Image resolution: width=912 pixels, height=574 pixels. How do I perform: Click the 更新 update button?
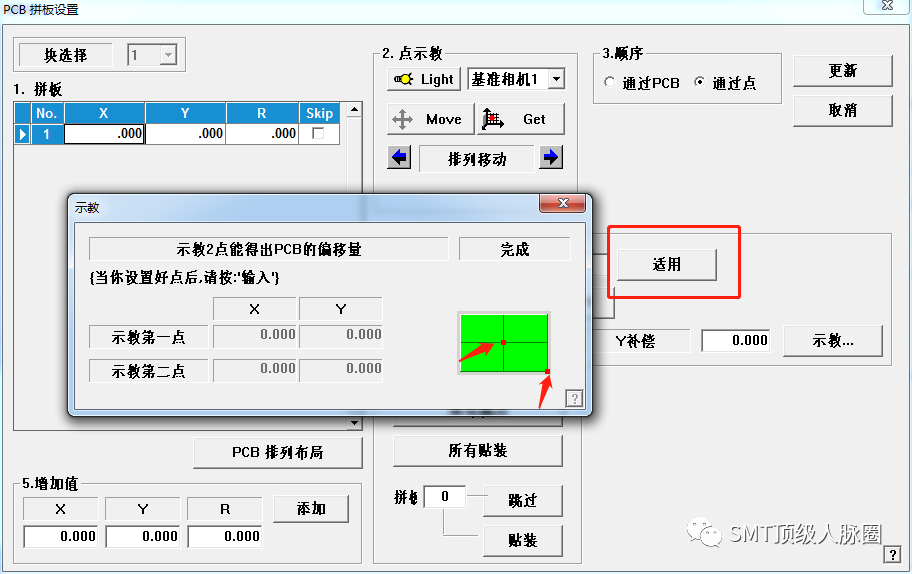click(x=842, y=71)
